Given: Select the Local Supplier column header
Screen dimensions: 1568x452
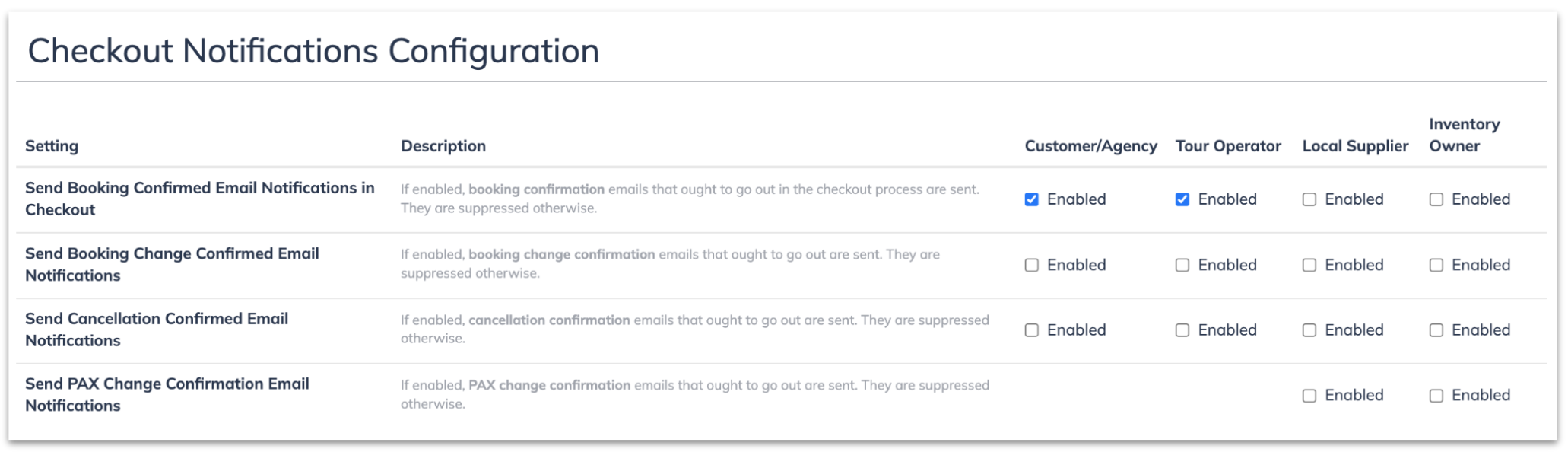Looking at the screenshot, I should (1355, 146).
